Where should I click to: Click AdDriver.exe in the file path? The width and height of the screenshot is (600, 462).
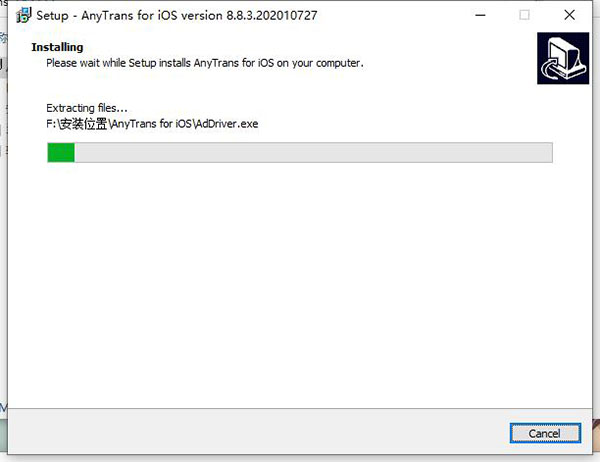(229, 123)
